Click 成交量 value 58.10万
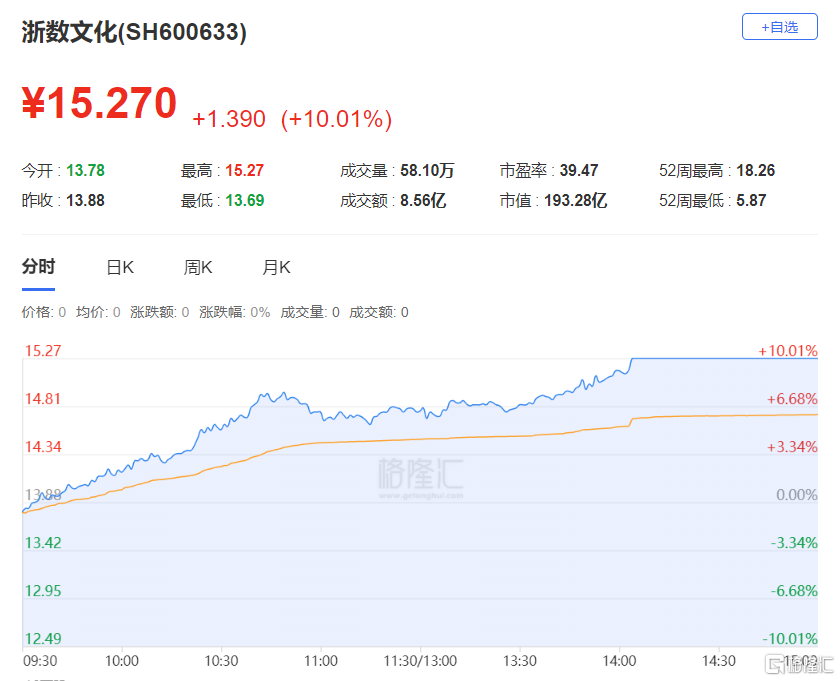840x681 pixels. 427,170
